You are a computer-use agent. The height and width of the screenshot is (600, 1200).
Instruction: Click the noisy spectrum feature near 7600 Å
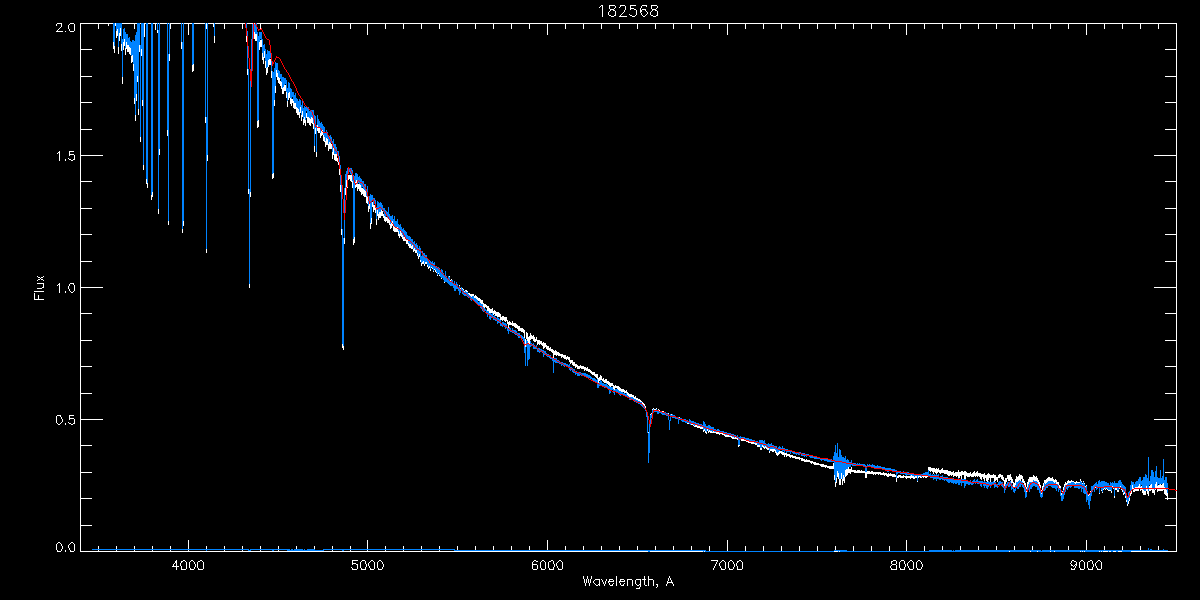840,465
